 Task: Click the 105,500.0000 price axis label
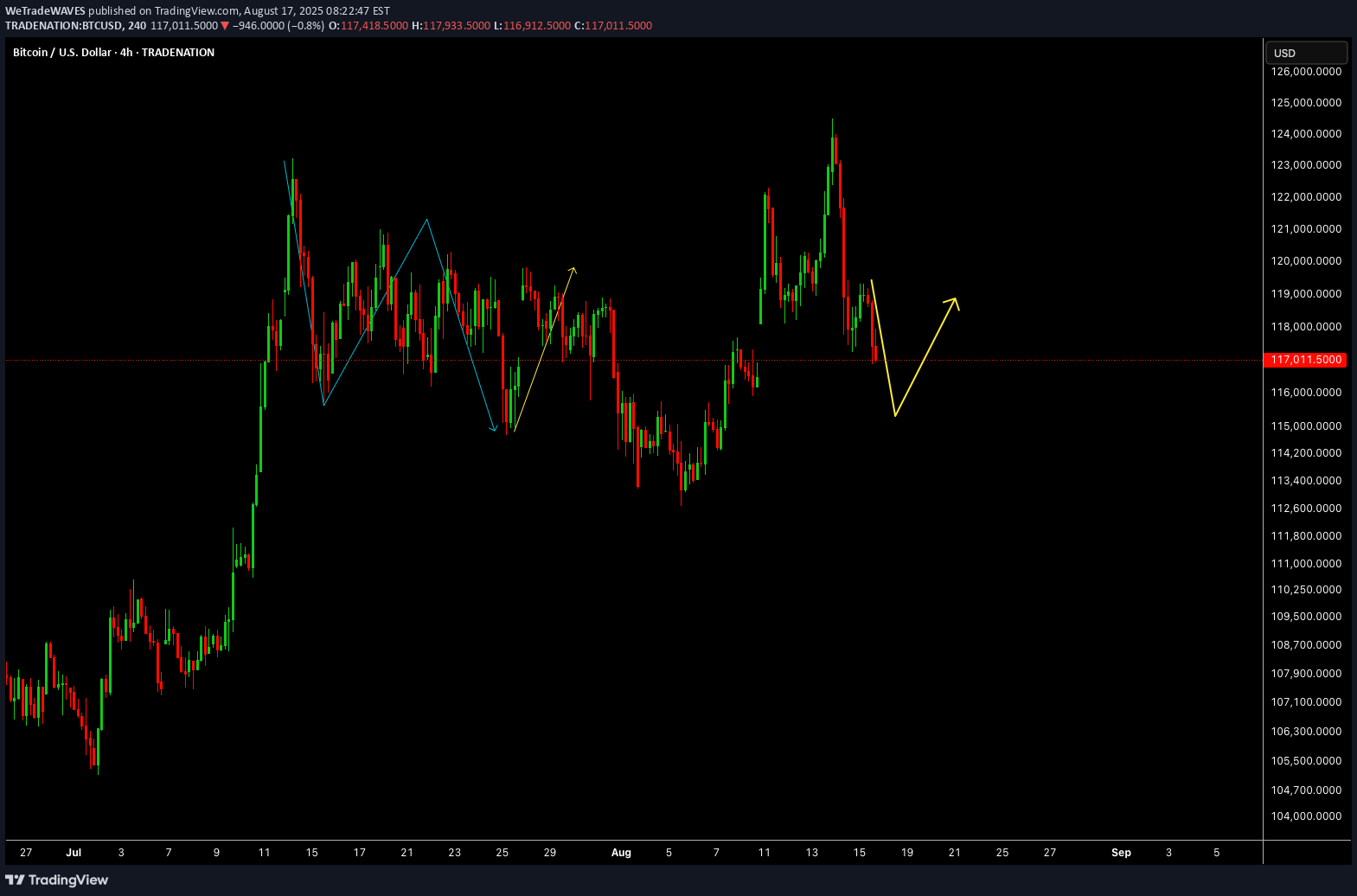pos(1306,760)
